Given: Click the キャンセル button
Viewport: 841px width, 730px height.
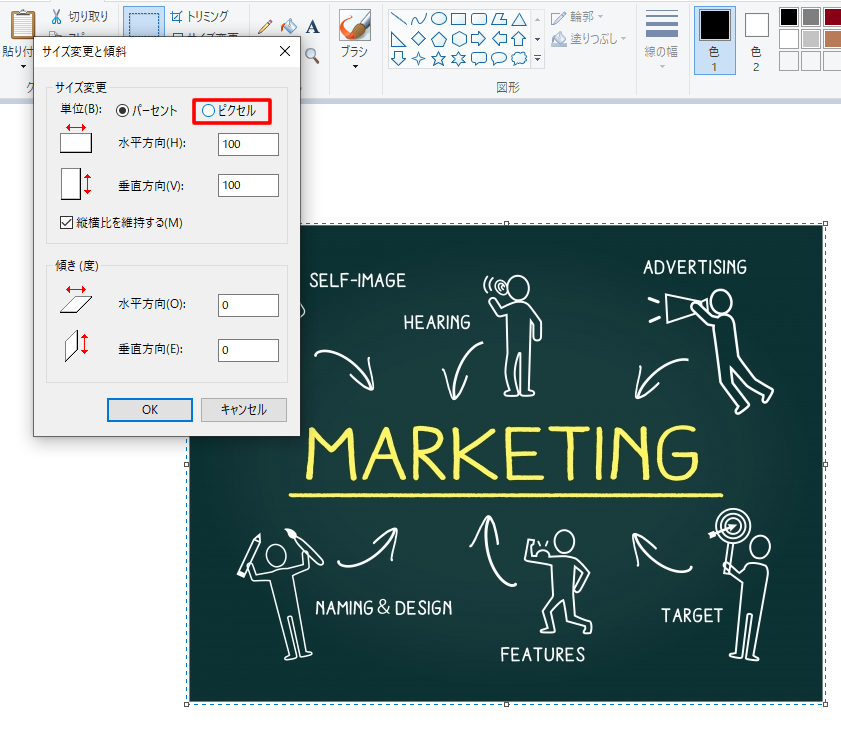Looking at the screenshot, I should click(x=243, y=410).
